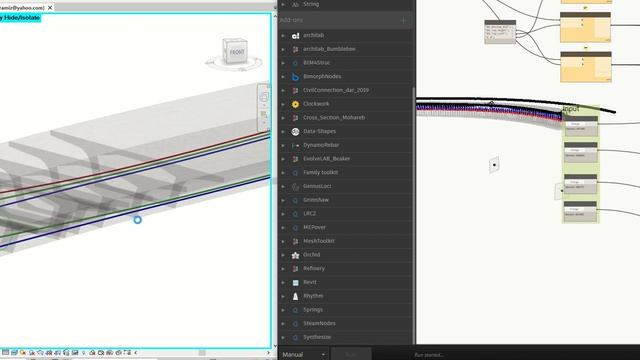Image resolution: width=640 pixels, height=360 pixels.
Task: Click the Input group title in Dynamo
Action: 571,109
